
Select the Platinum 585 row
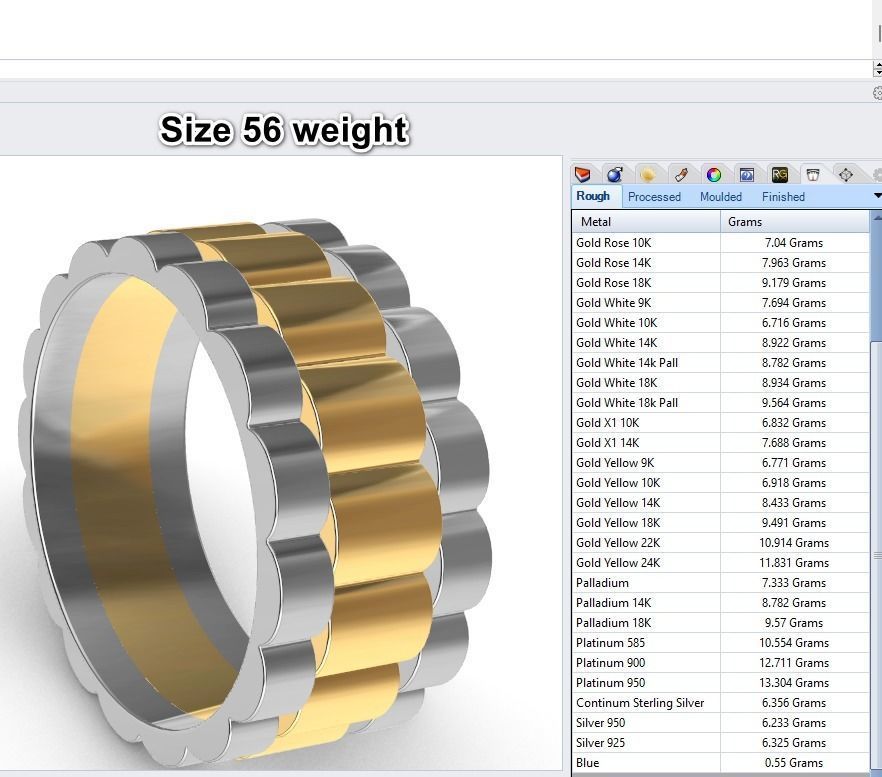[721, 643]
